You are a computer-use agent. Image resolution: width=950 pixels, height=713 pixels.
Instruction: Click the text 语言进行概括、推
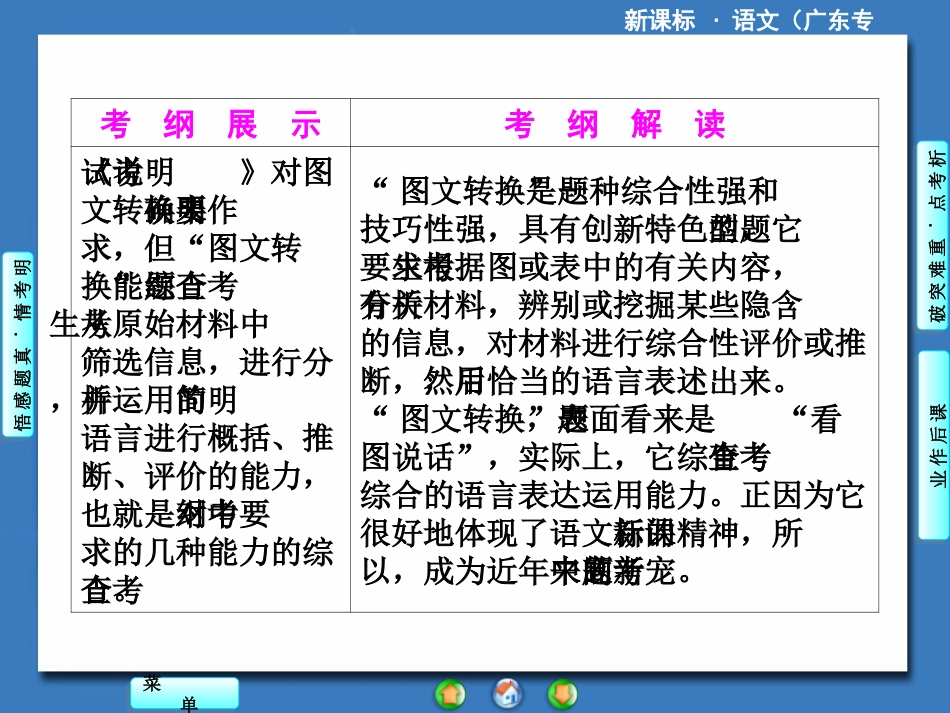pos(207,438)
